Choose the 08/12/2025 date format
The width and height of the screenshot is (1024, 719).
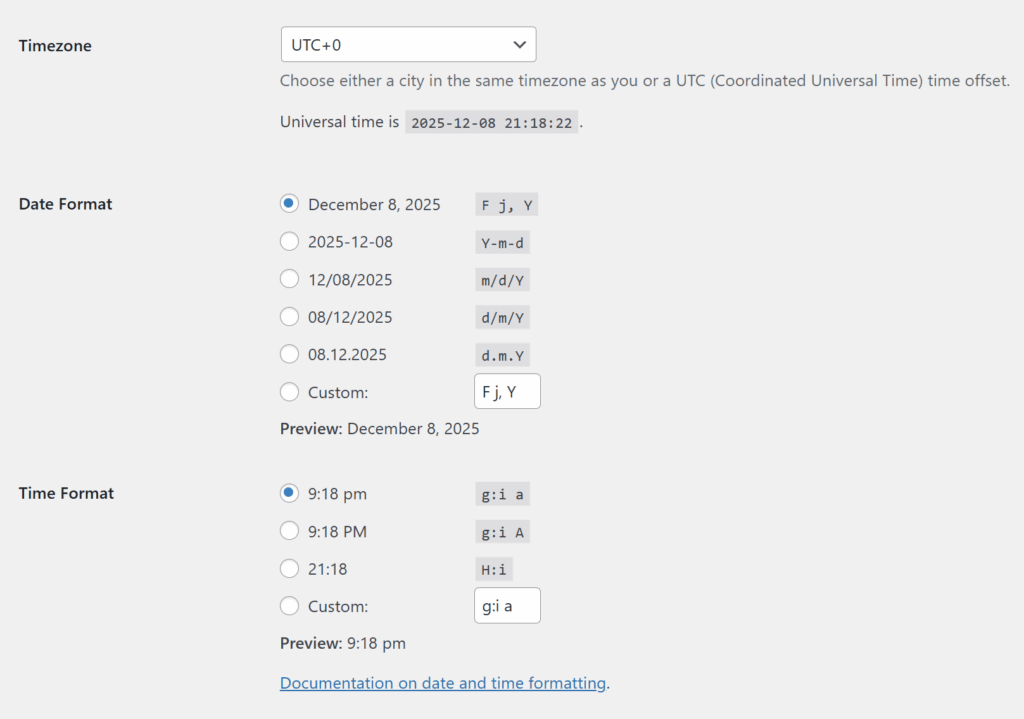pyautogui.click(x=289, y=316)
